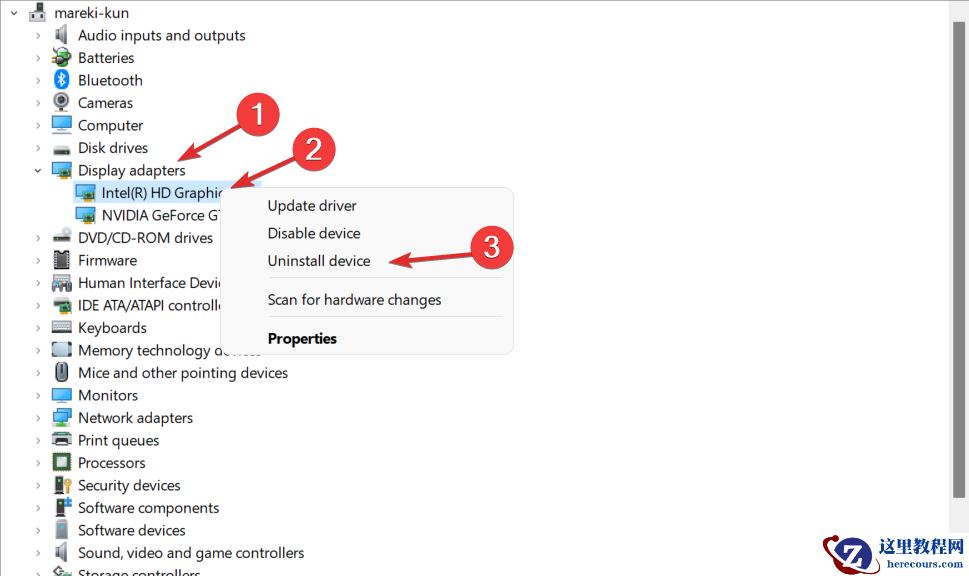Click the Security devices icon
The image size is (969, 576).
click(62, 485)
